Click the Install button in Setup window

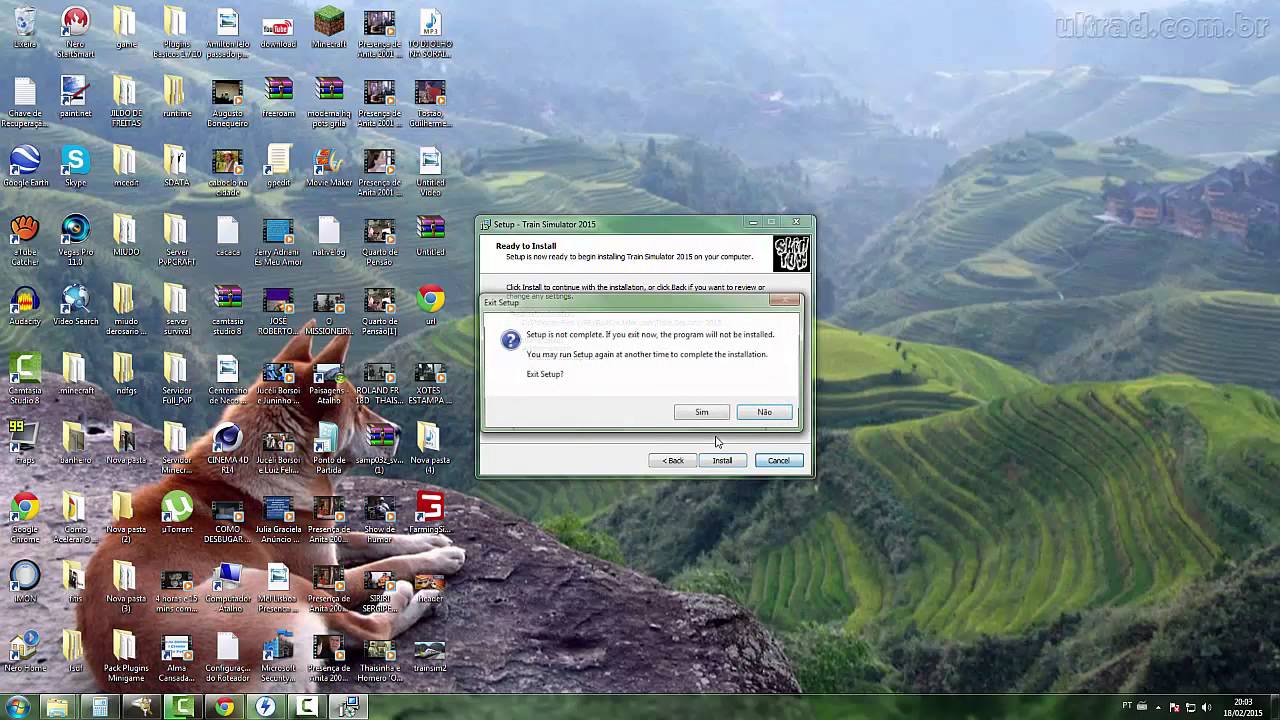[722, 461]
